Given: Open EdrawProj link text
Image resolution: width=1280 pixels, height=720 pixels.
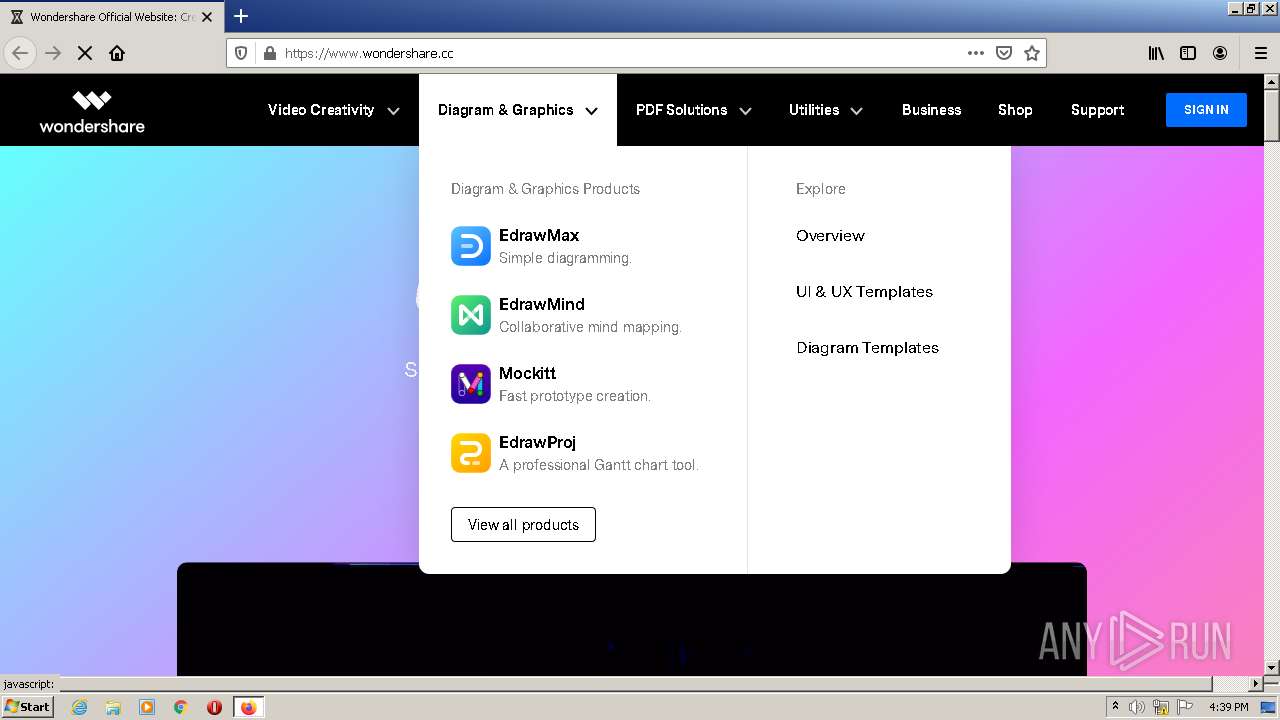Looking at the screenshot, I should pos(537,443).
